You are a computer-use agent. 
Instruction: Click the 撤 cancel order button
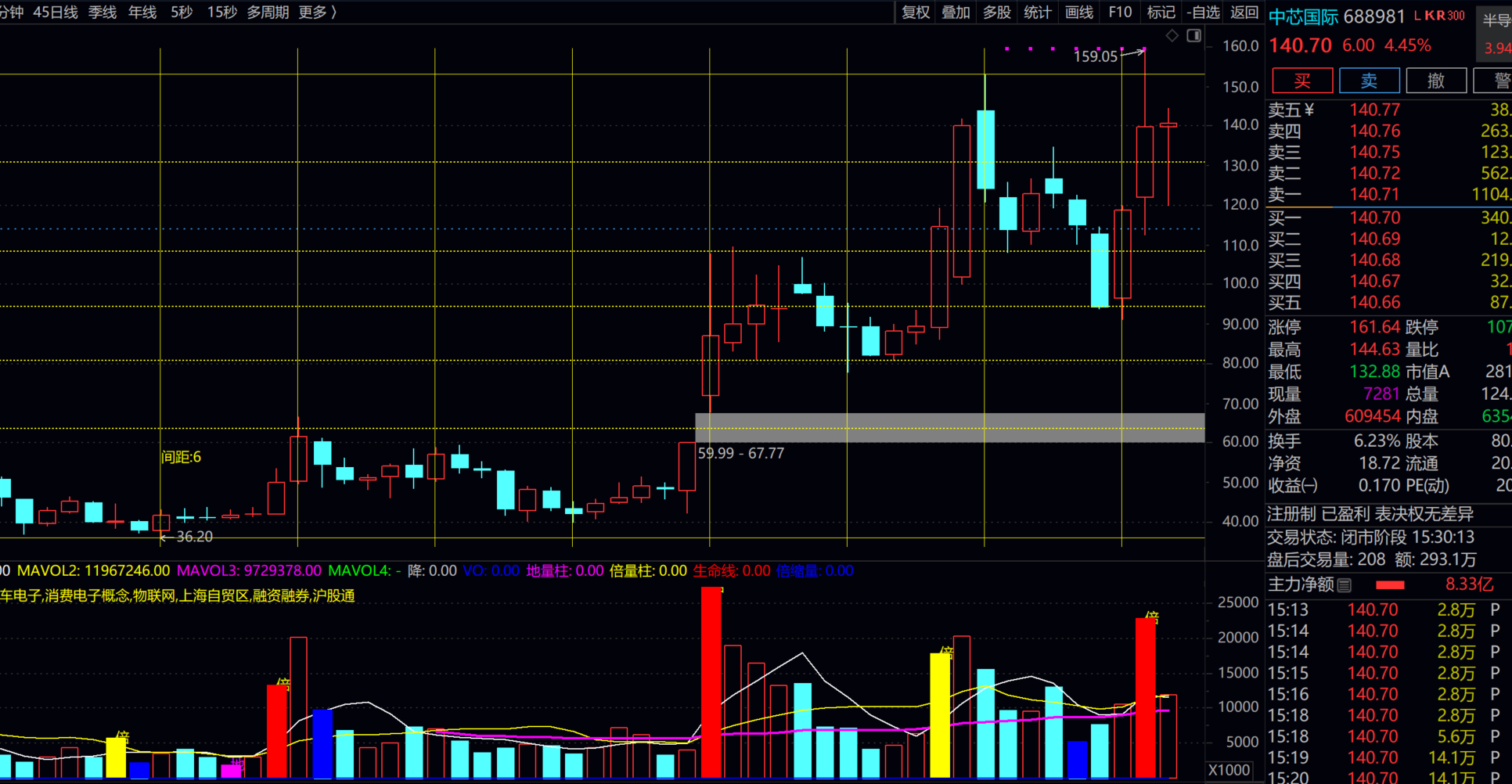click(1436, 81)
